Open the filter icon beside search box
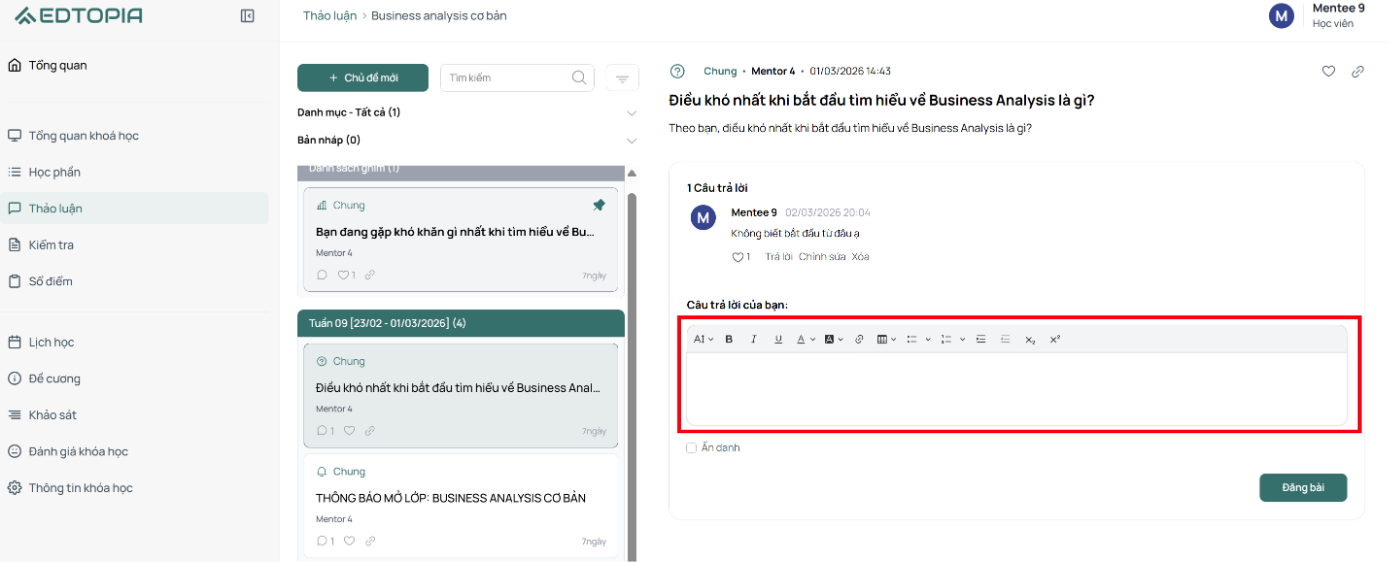Viewport: 1389px width, 562px height. click(622, 78)
